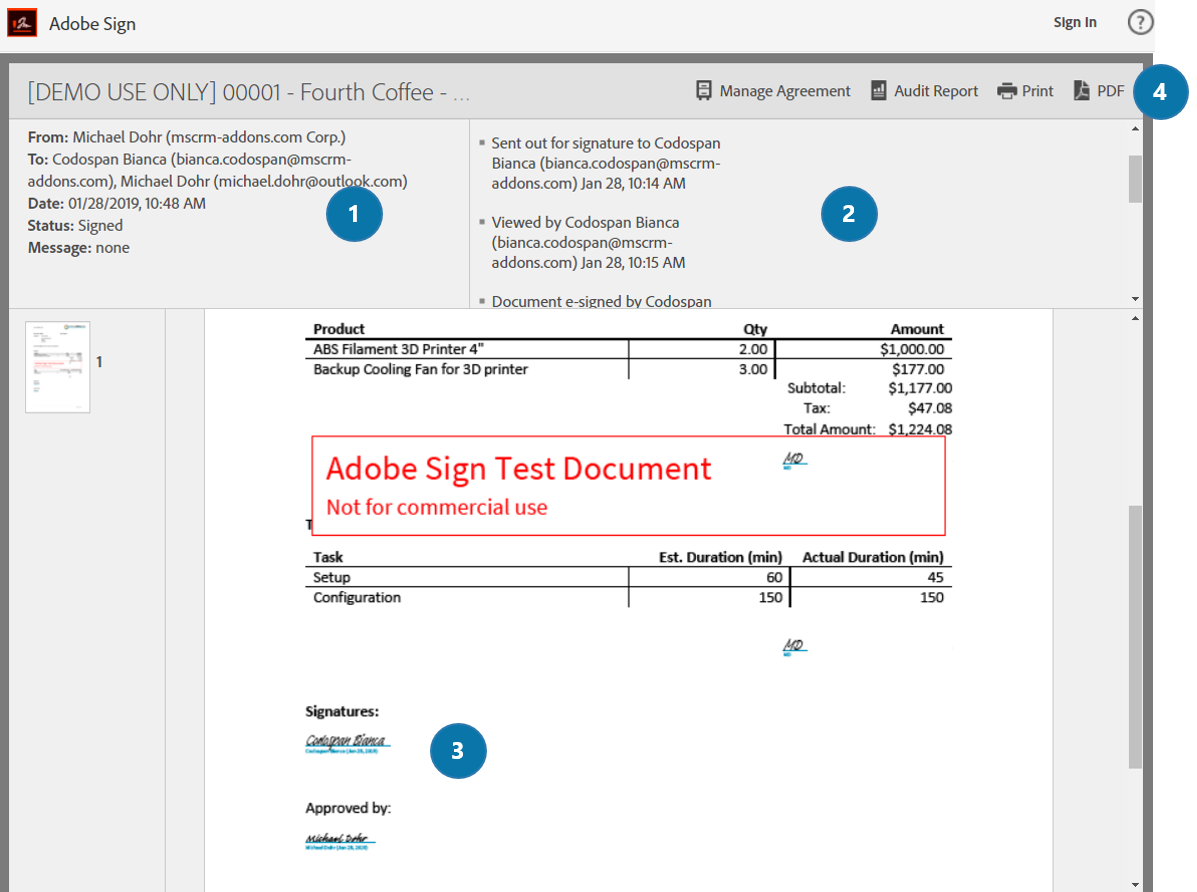Screen dimensions: 1197x892
Task: Click the 'Configuration' task row
Action: tap(628, 597)
